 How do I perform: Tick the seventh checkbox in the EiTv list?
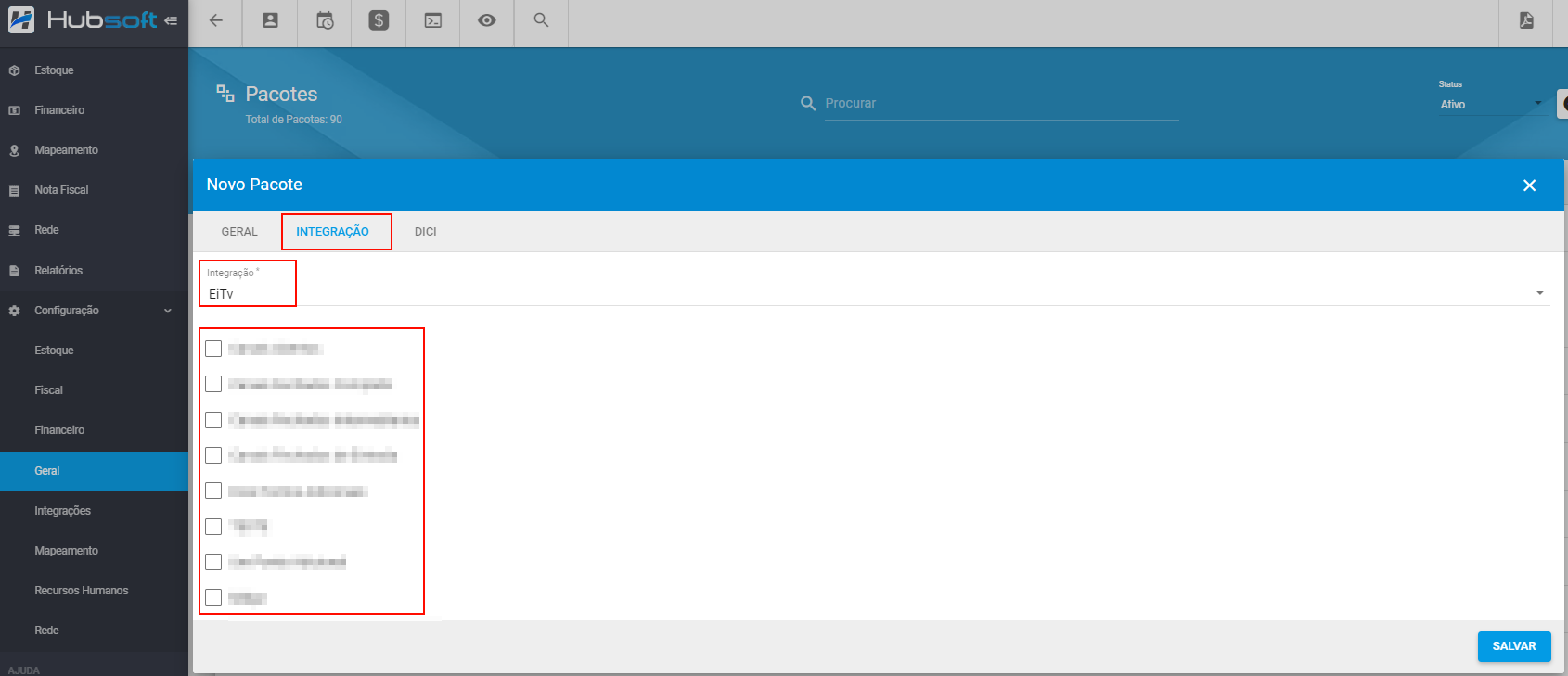coord(213,562)
